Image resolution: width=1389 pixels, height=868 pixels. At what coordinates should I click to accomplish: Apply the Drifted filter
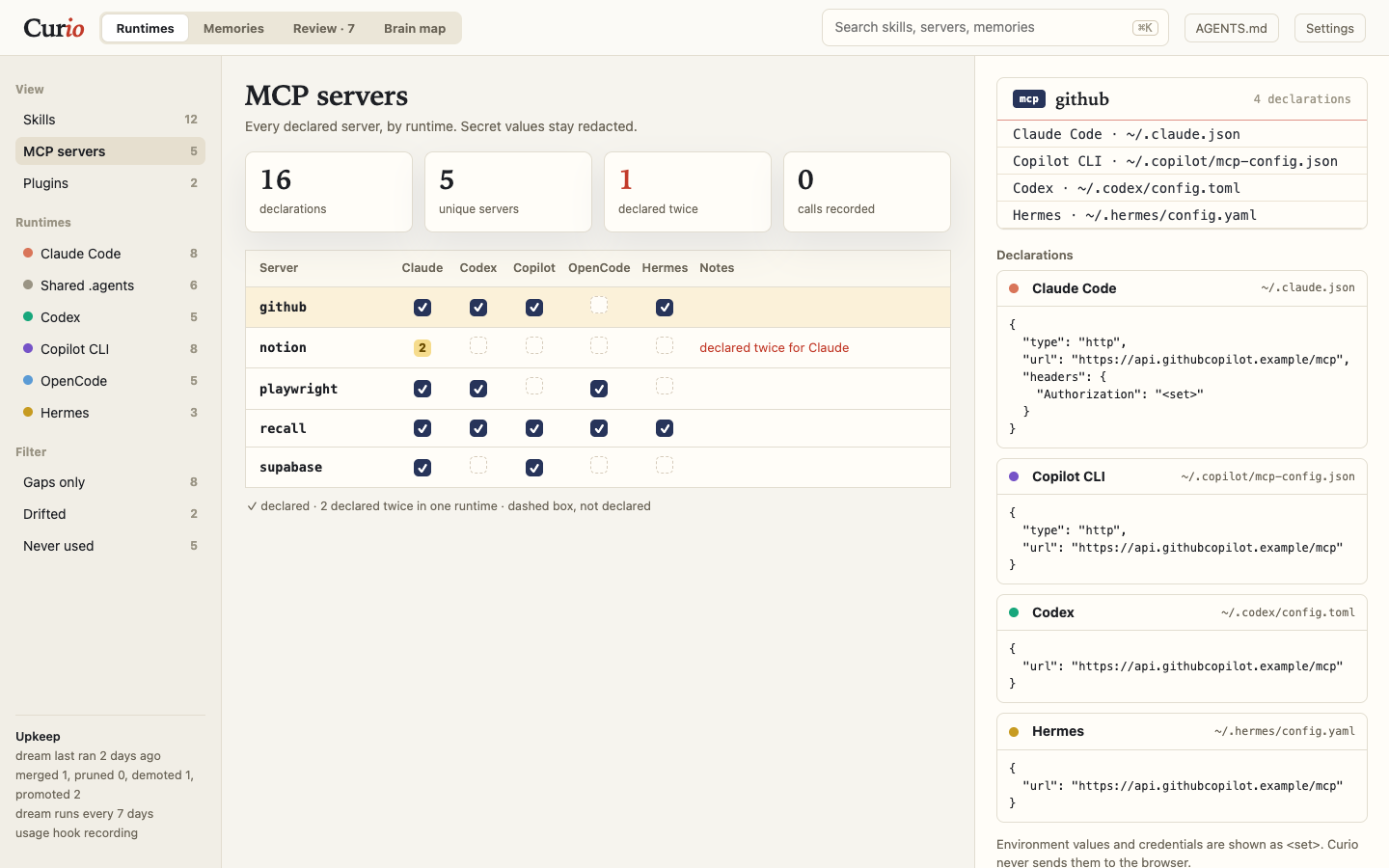click(x=110, y=514)
